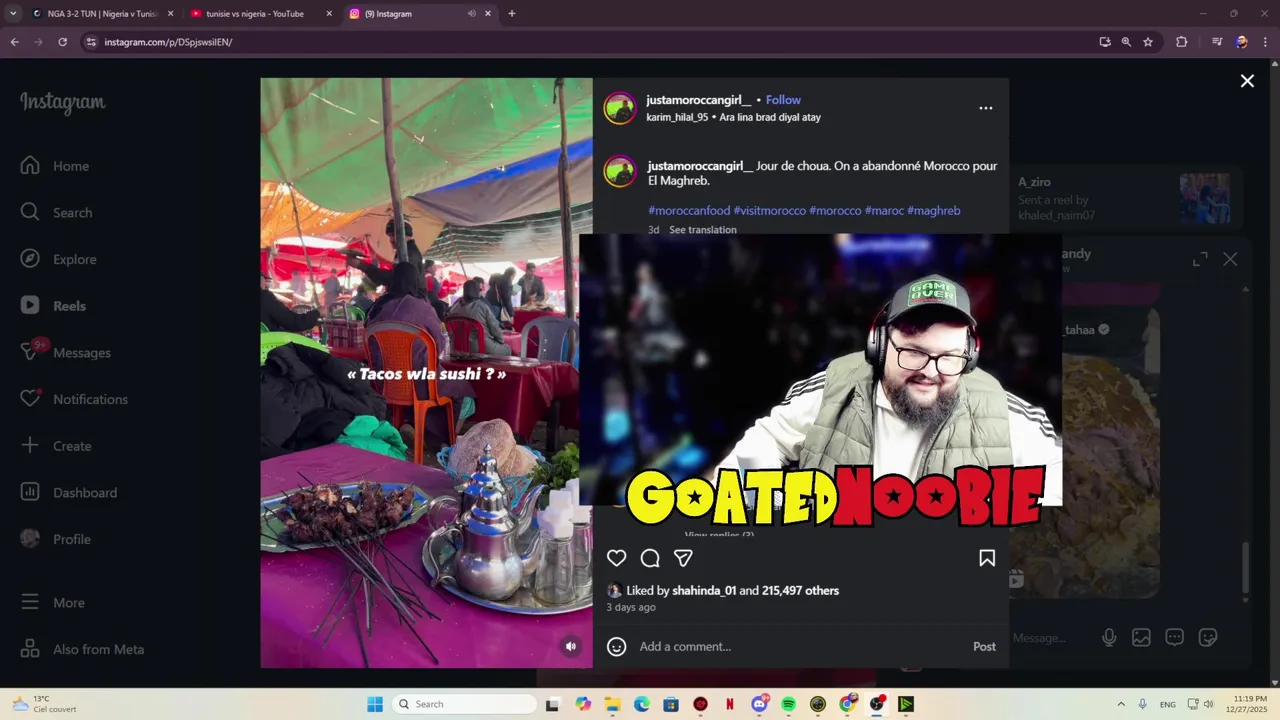
Task: Open the A_ziro conversation thumbnail
Action: coord(1205,198)
